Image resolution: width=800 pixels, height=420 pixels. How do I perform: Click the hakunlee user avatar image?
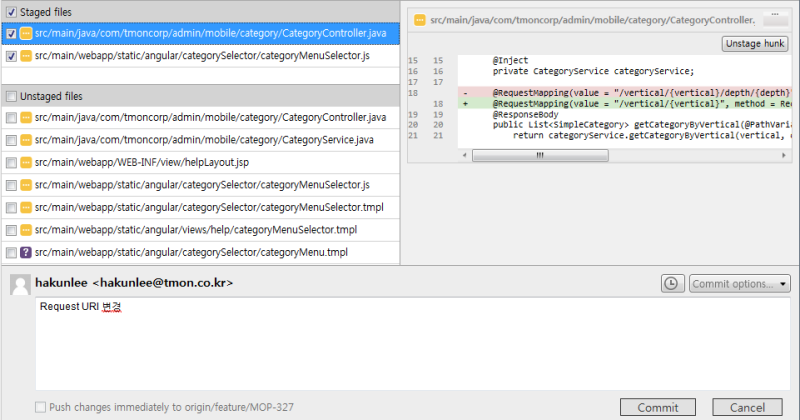20,285
